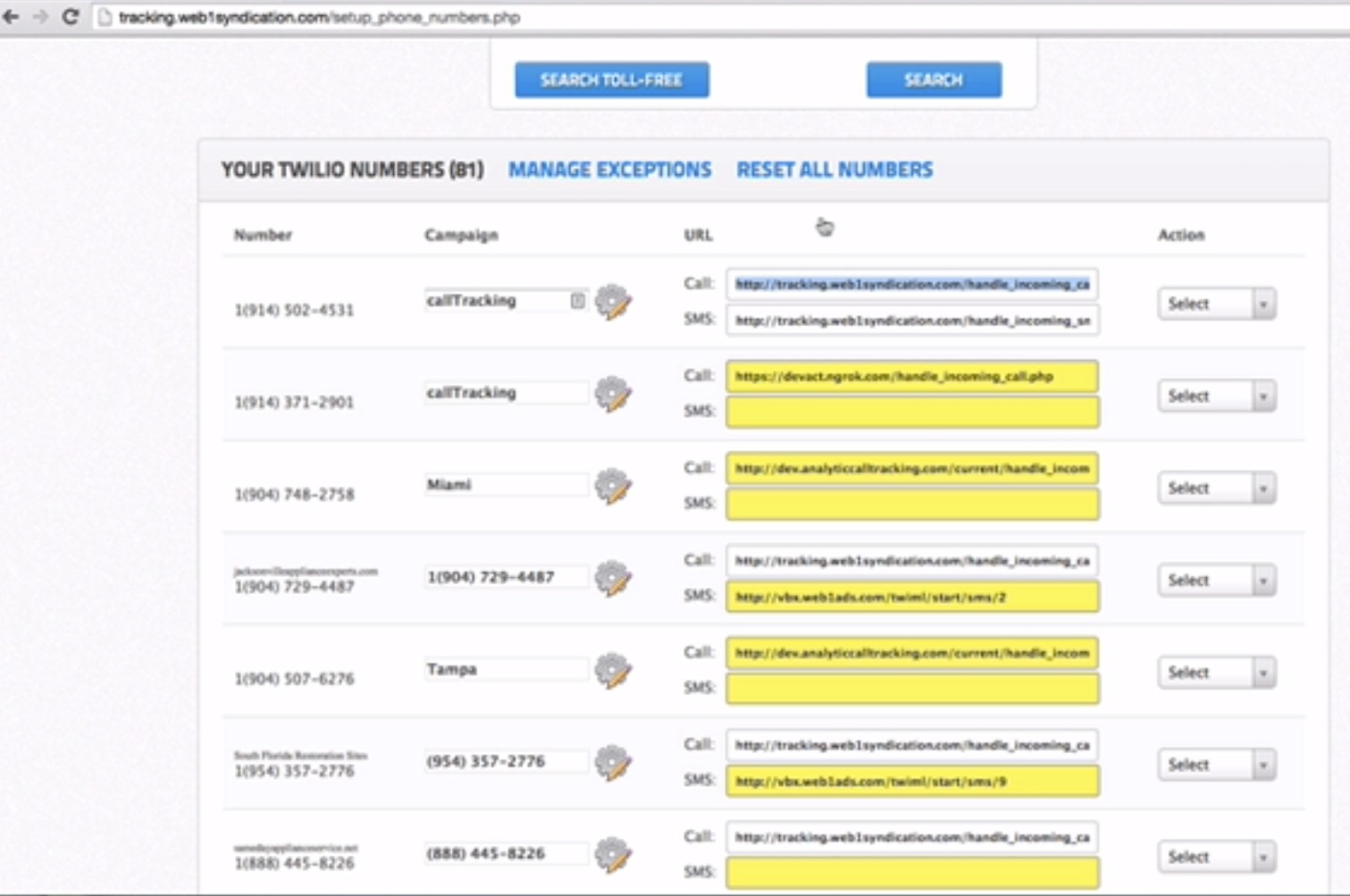Click the edit gear beside Miami campaign
This screenshot has height=896, width=1350.
pyautogui.click(x=613, y=487)
